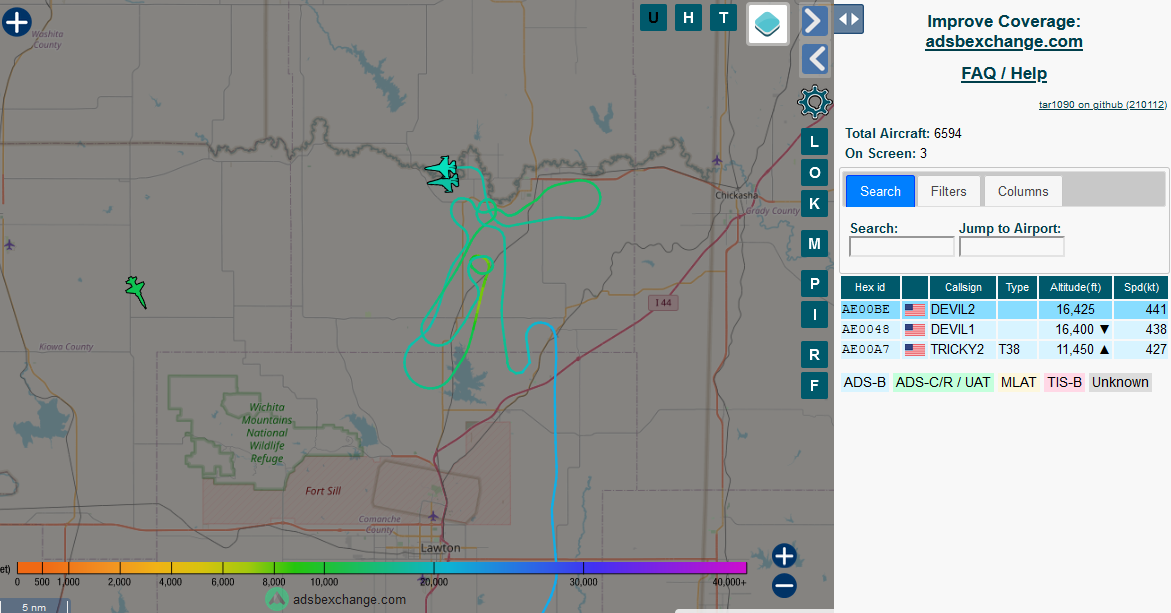Click the Search input field
Image resolution: width=1171 pixels, height=613 pixels.
pos(901,246)
